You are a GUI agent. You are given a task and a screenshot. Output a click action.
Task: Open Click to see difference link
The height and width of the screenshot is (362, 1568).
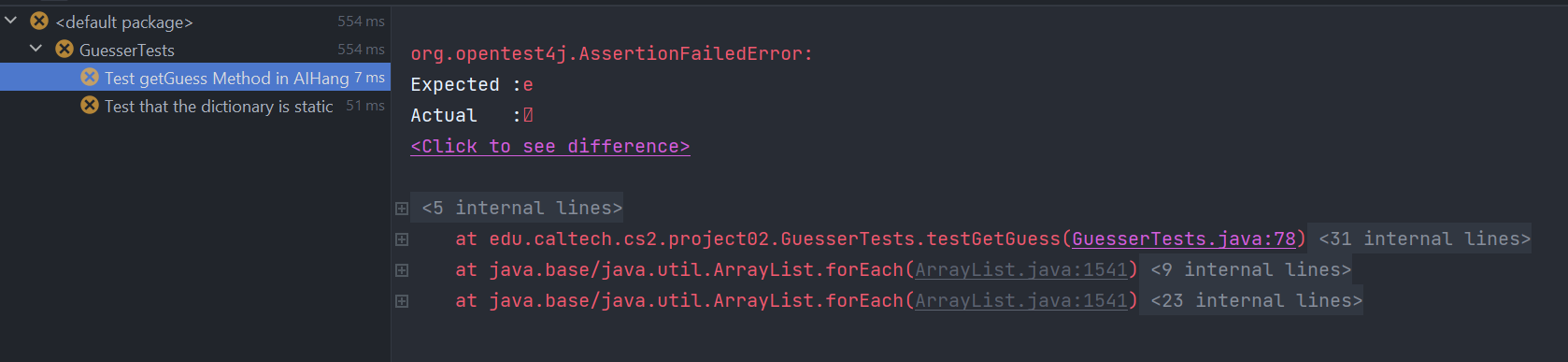coord(550,146)
